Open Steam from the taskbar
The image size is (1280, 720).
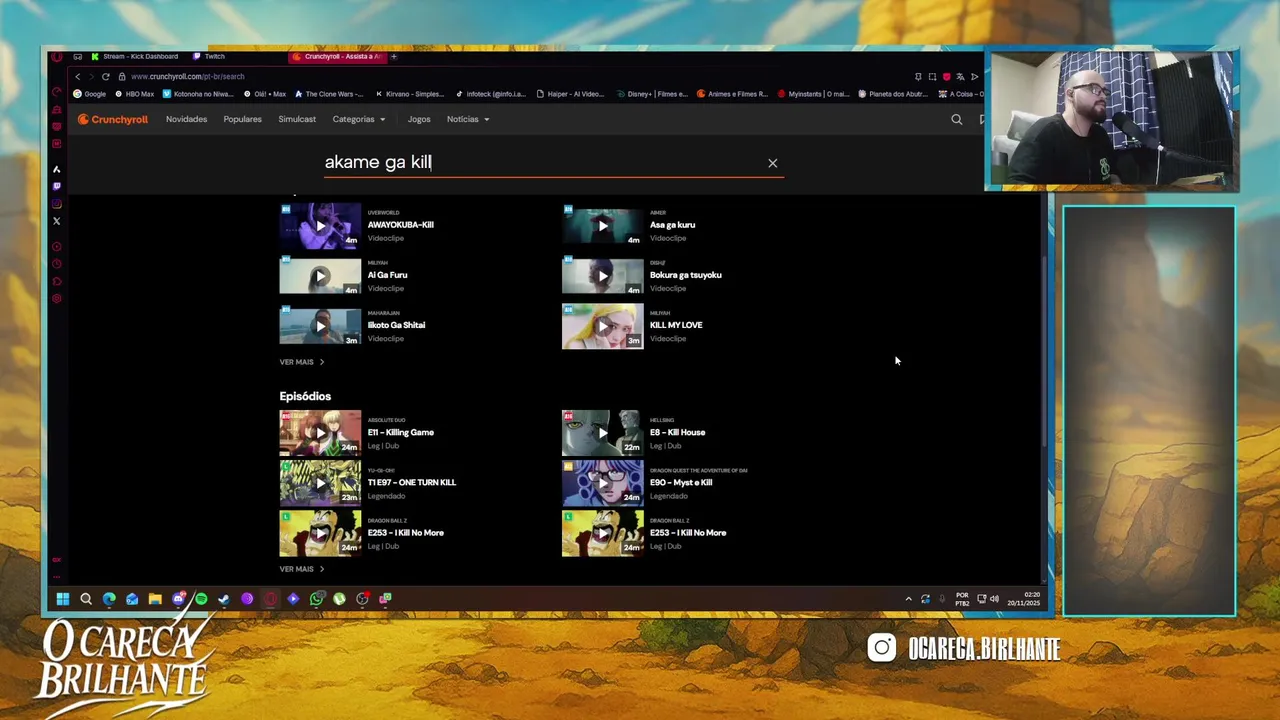click(x=224, y=599)
